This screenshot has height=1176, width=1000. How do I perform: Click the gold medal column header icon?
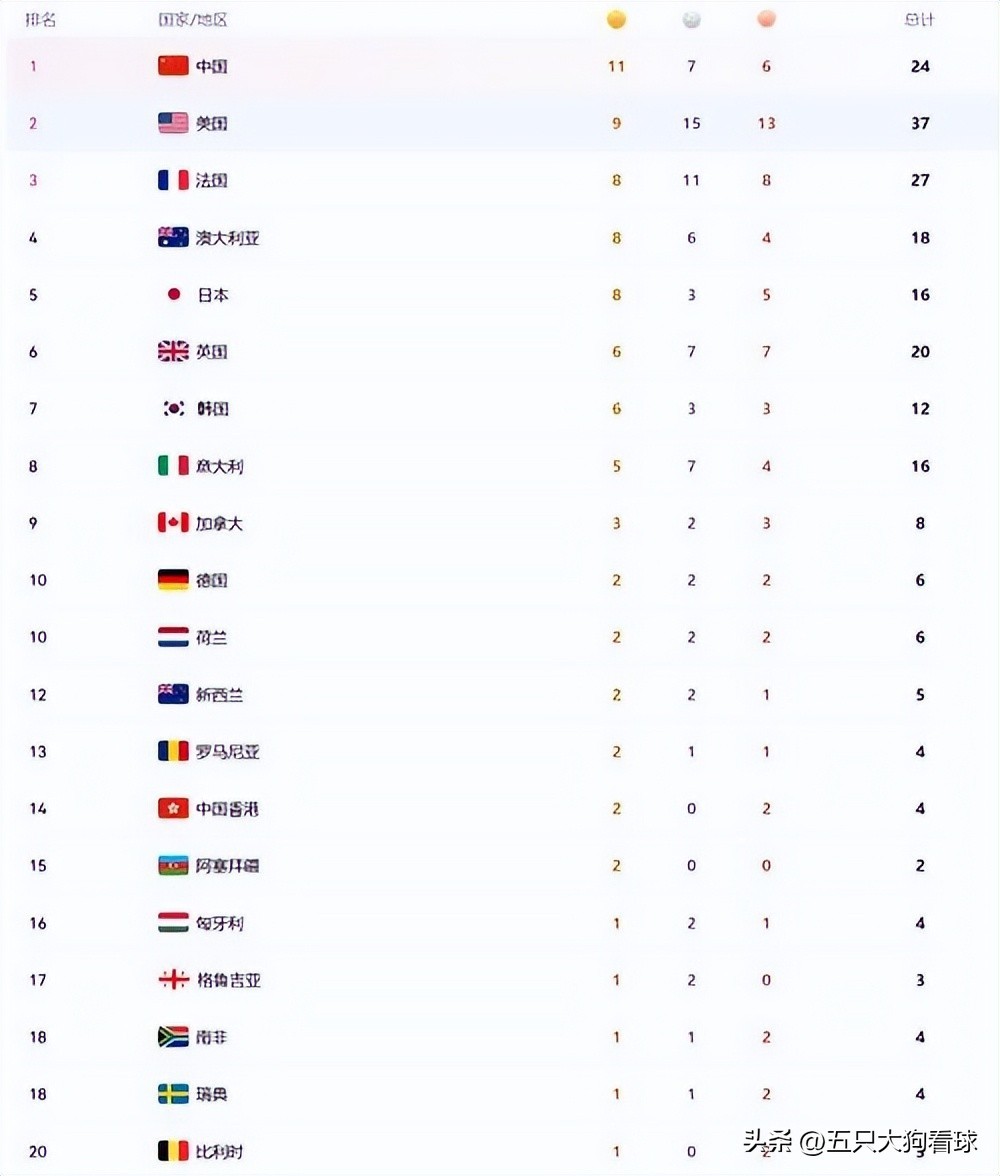[616, 20]
